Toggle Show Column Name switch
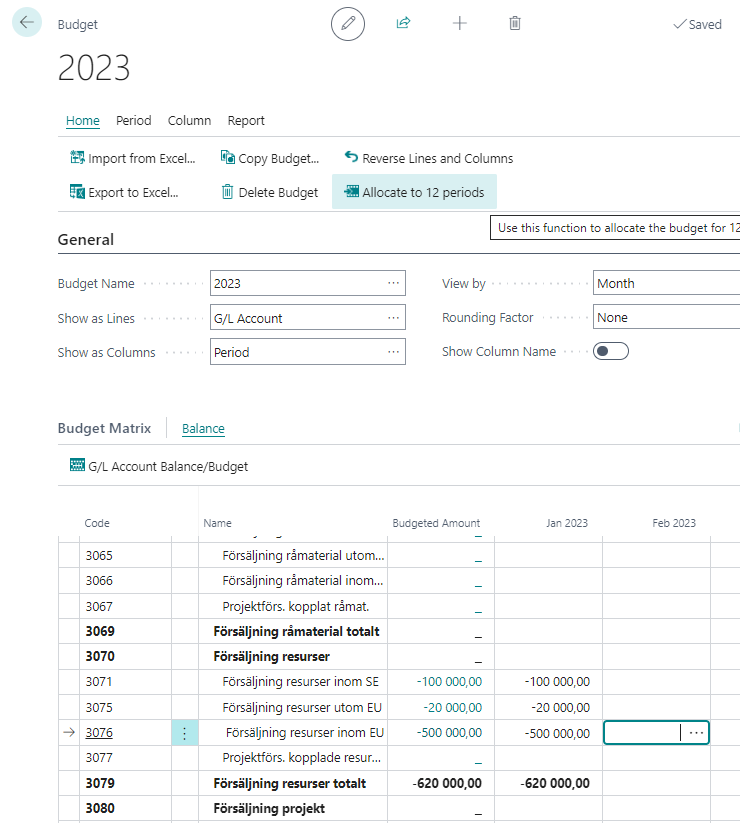 pyautogui.click(x=611, y=351)
